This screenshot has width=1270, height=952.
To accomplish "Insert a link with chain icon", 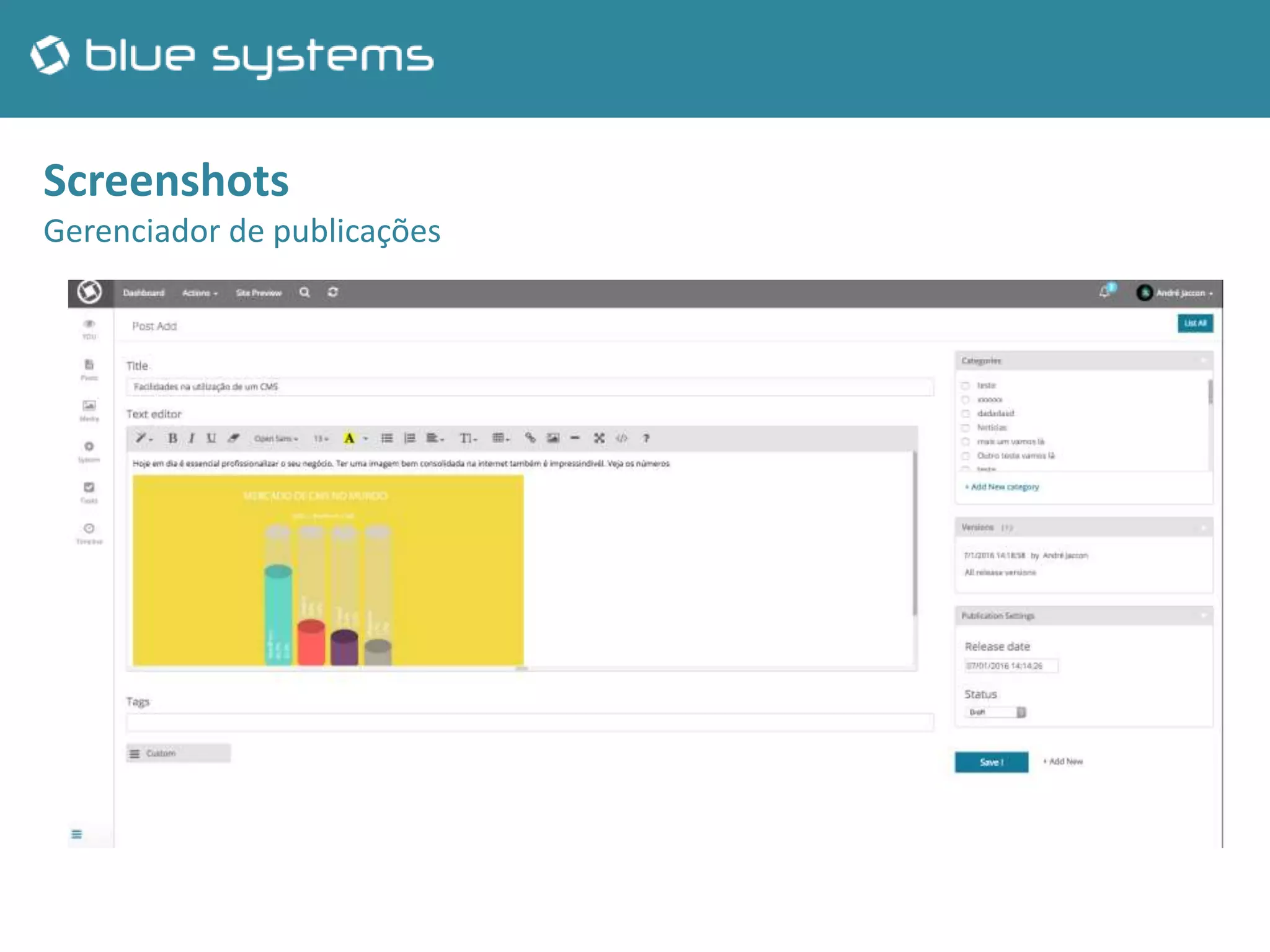I will (x=530, y=438).
